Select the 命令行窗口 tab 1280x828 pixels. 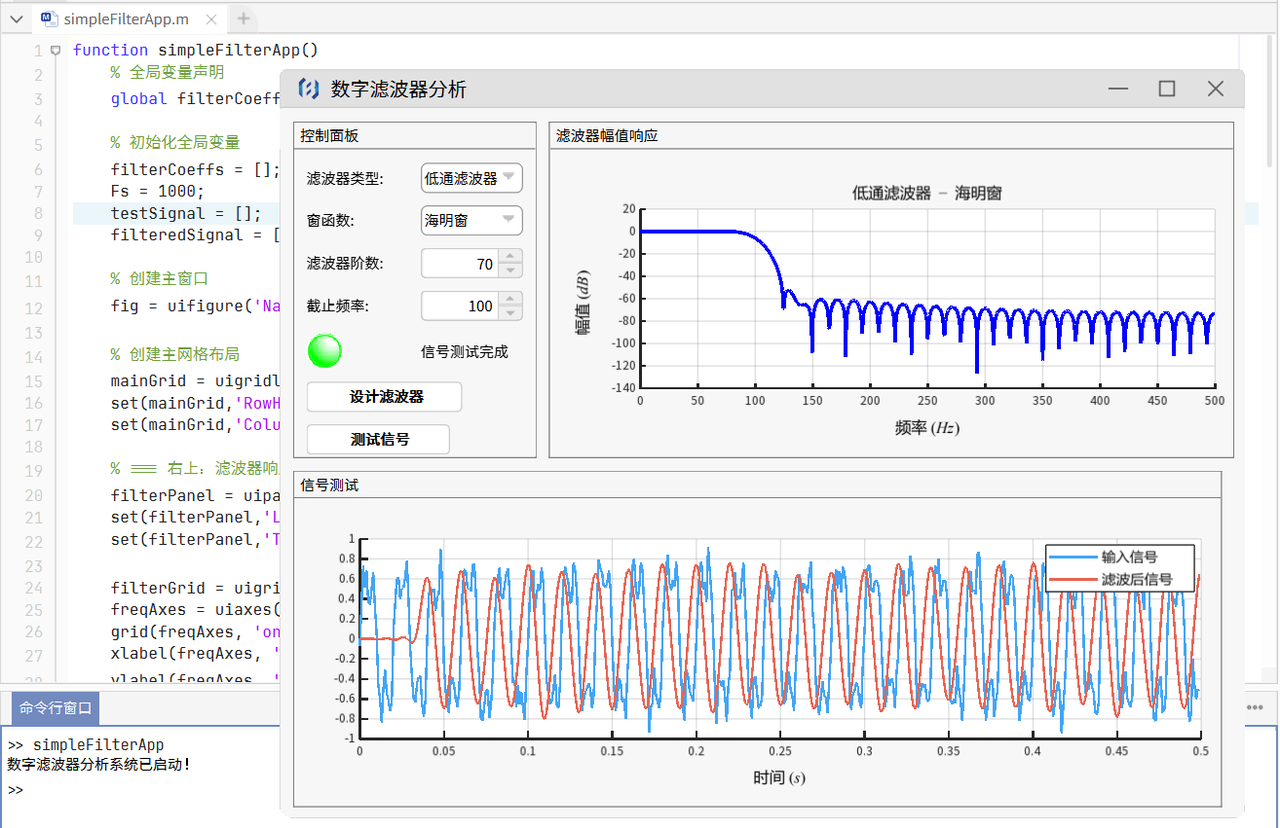[x=53, y=707]
